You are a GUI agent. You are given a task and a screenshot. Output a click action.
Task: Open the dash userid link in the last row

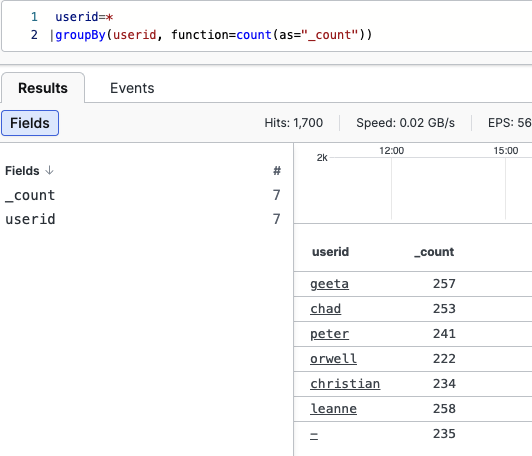pos(314,435)
